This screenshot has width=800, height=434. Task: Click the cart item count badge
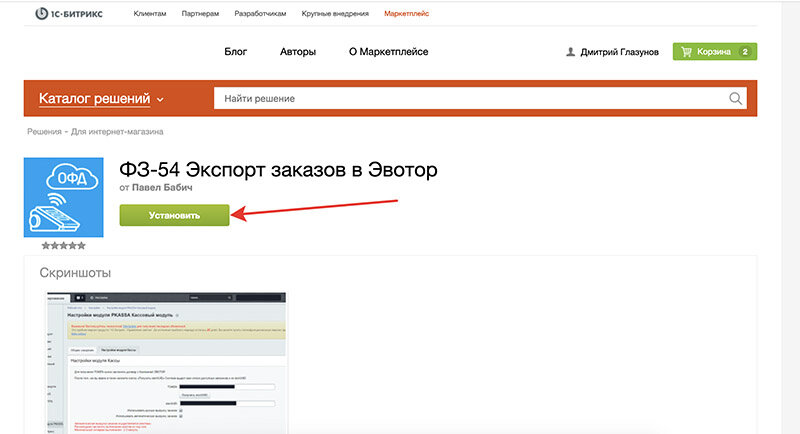tap(745, 52)
